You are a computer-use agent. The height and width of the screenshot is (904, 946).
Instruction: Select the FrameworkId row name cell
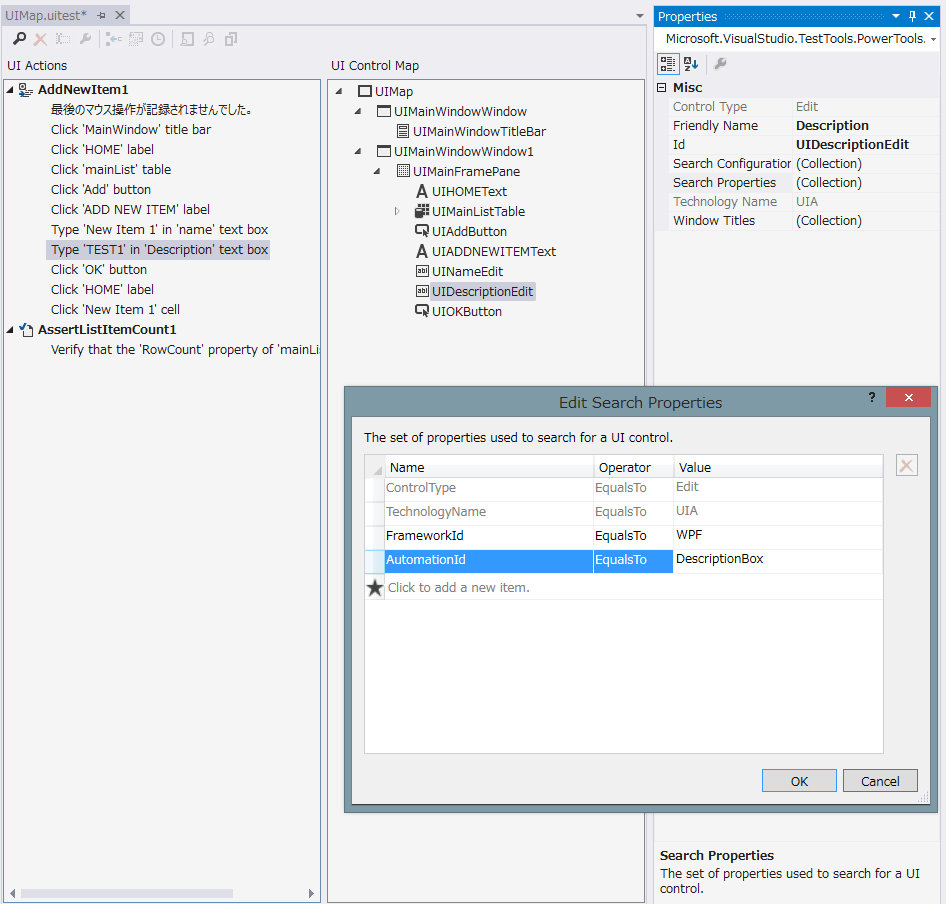point(489,536)
